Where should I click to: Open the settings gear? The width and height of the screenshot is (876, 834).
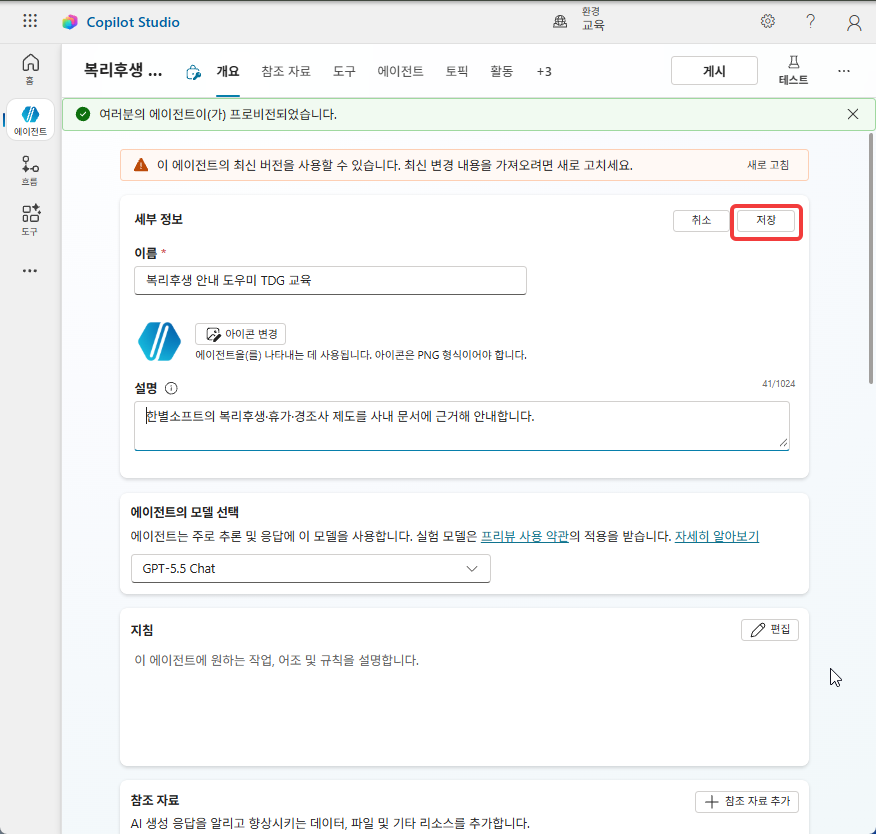click(x=768, y=21)
